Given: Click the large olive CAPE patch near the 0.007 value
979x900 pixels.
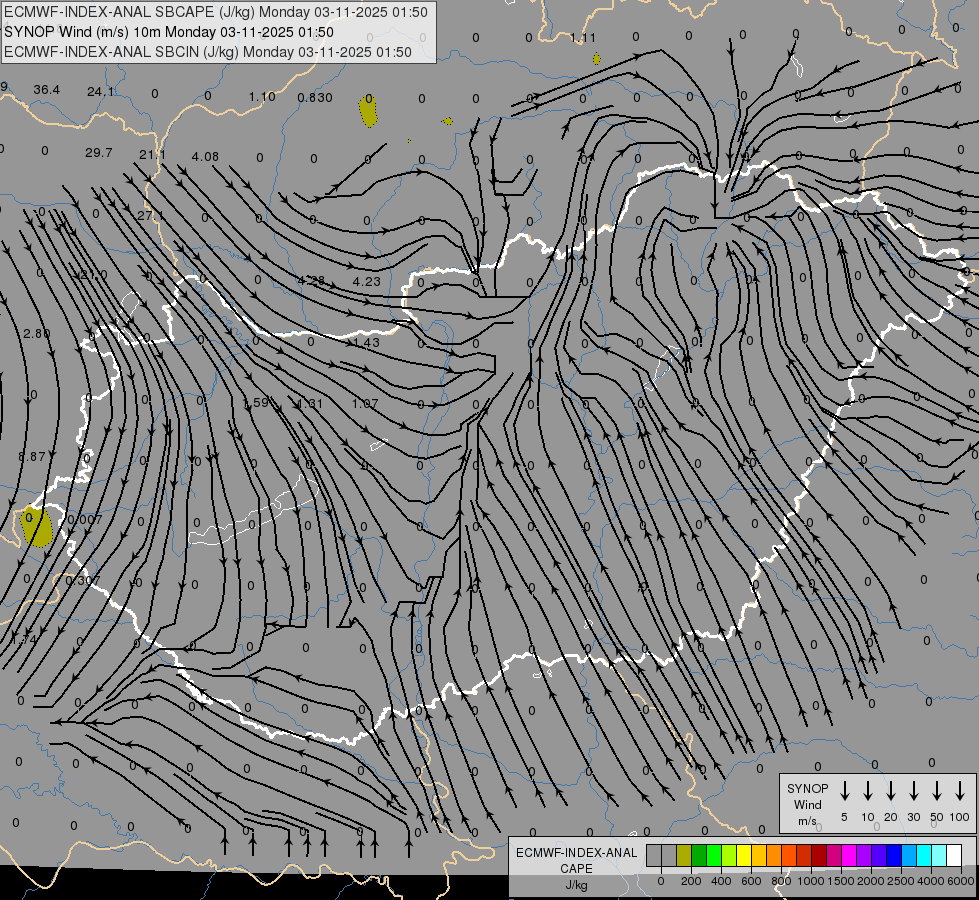Looking at the screenshot, I should click(37, 527).
